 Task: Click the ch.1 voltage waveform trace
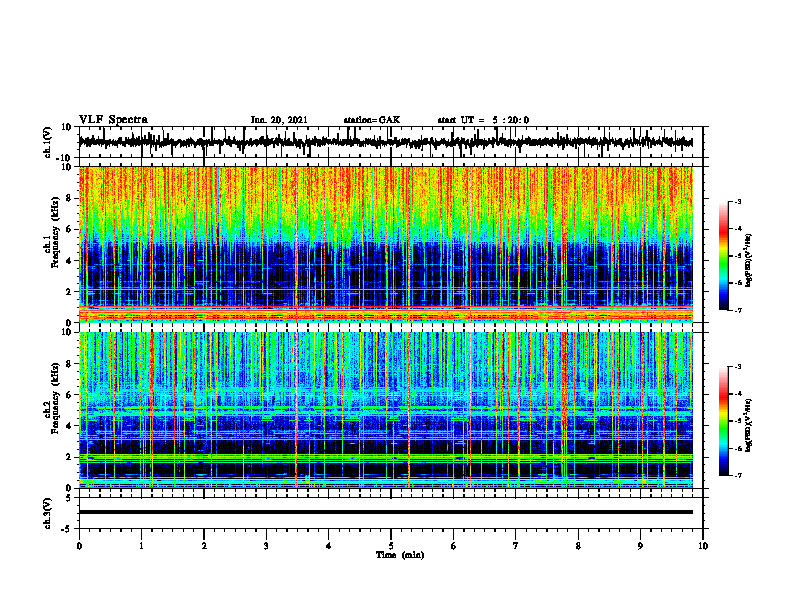[385, 142]
